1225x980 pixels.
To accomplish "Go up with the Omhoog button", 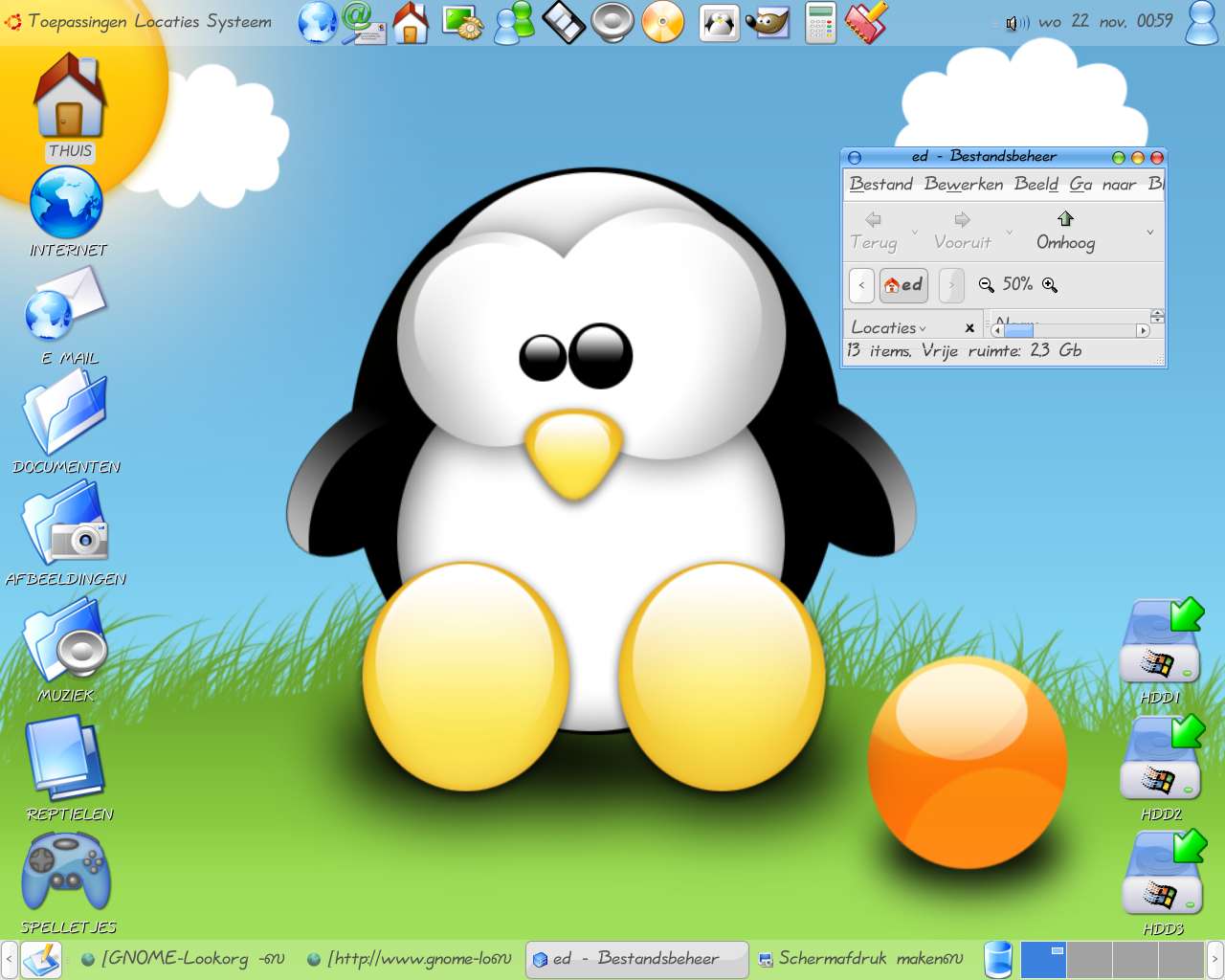I will coord(1065,232).
